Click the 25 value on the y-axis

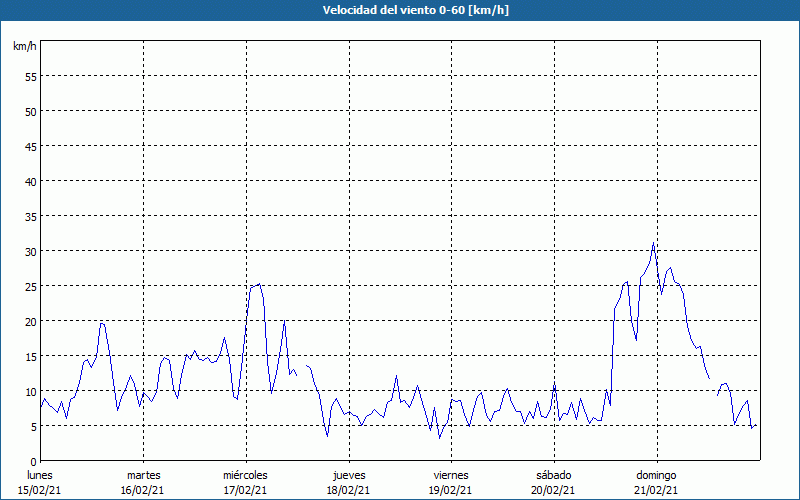click(x=31, y=286)
